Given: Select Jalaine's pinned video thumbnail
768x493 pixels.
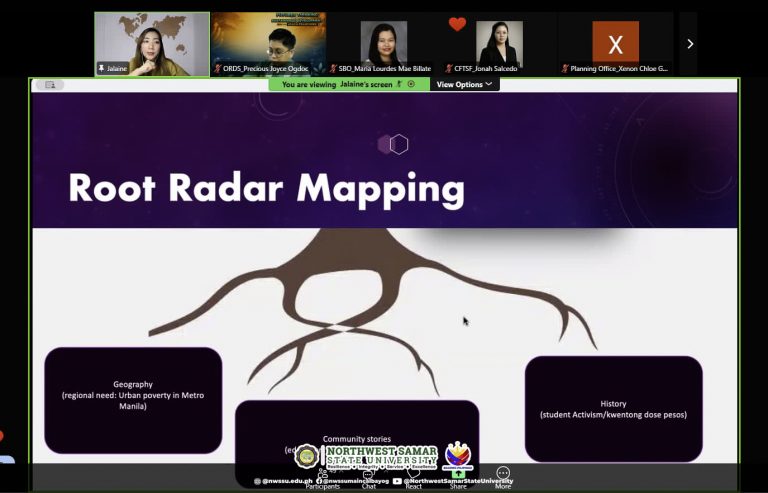Looking at the screenshot, I should 152,44.
